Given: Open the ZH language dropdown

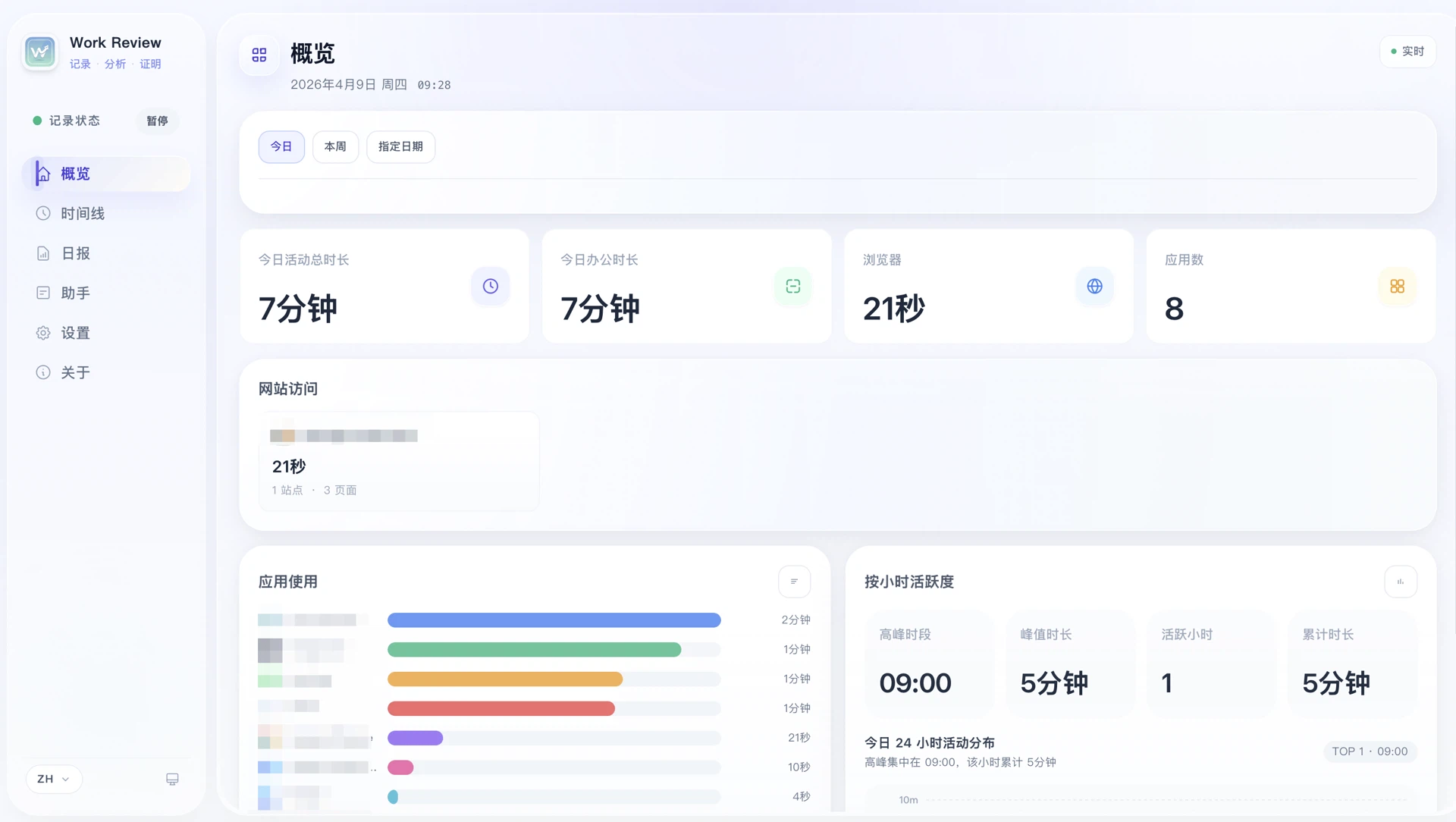Looking at the screenshot, I should click(54, 779).
